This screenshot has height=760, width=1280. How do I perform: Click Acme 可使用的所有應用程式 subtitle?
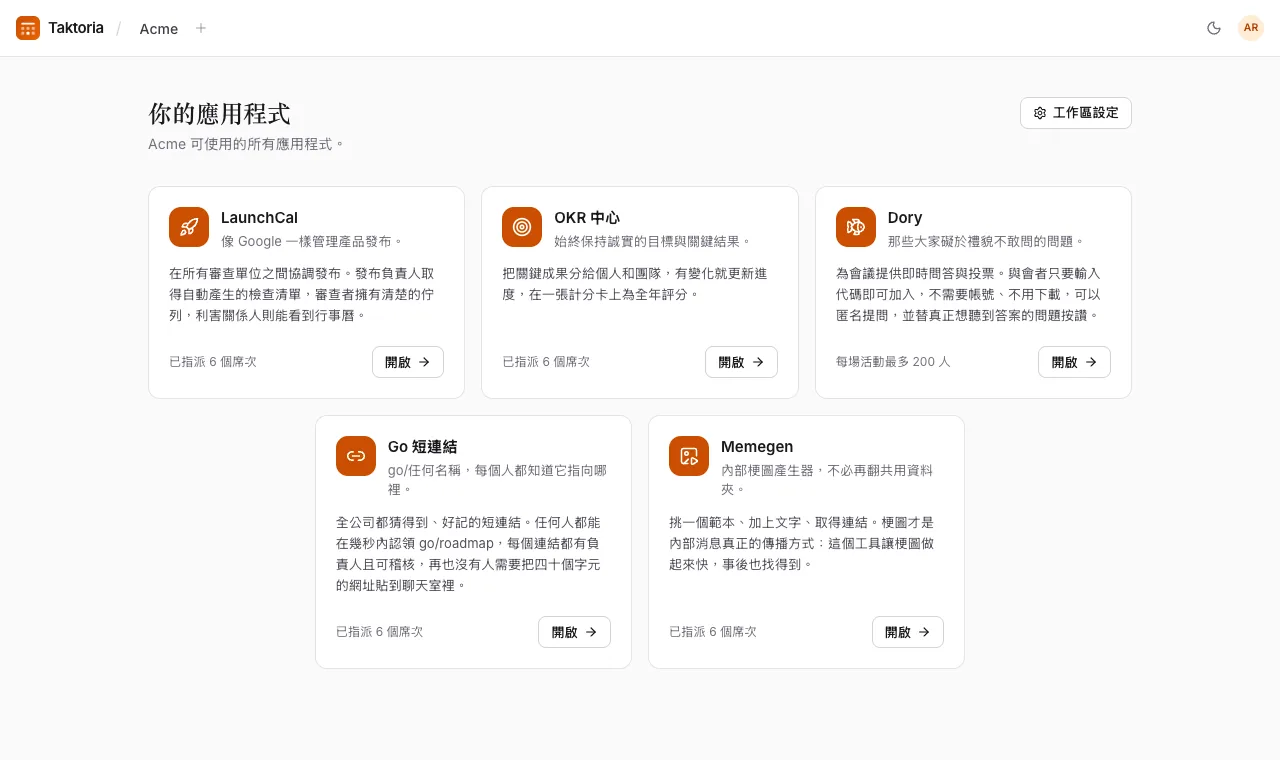click(246, 144)
